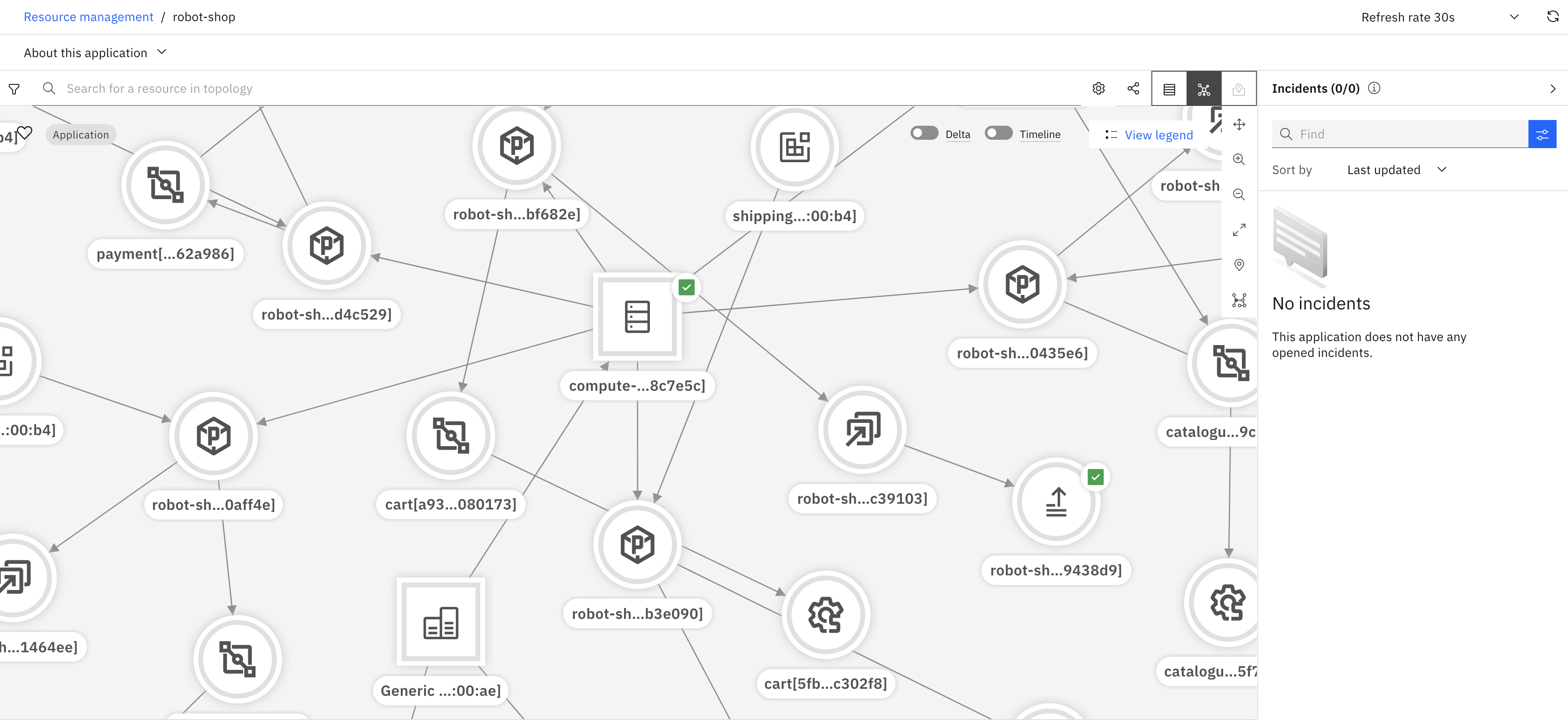Select robot-sh...0aff4e] pod node
Viewport: 1568px width, 720px height.
click(x=214, y=436)
